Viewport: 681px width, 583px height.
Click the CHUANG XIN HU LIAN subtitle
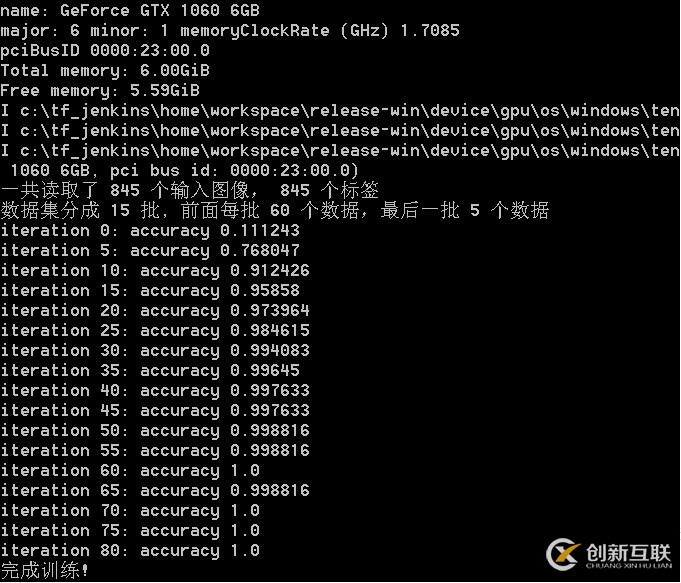pyautogui.click(x=628, y=566)
